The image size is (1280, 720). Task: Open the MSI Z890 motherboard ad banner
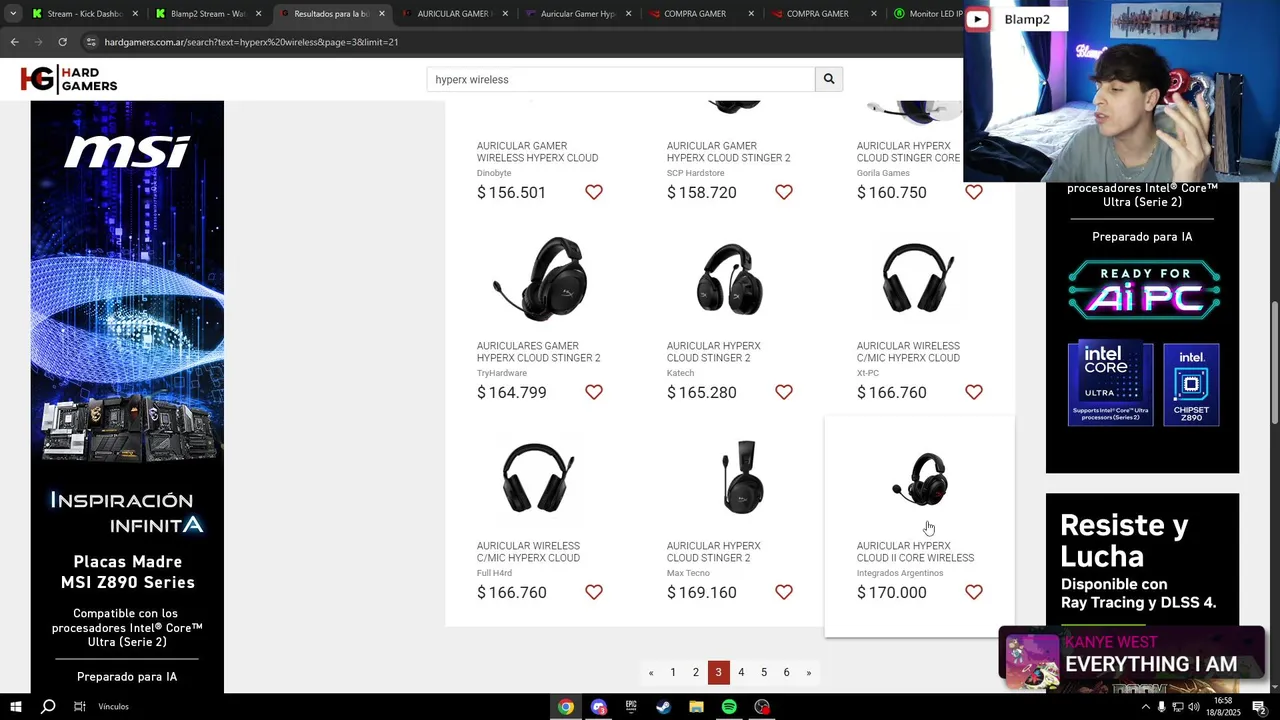127,397
